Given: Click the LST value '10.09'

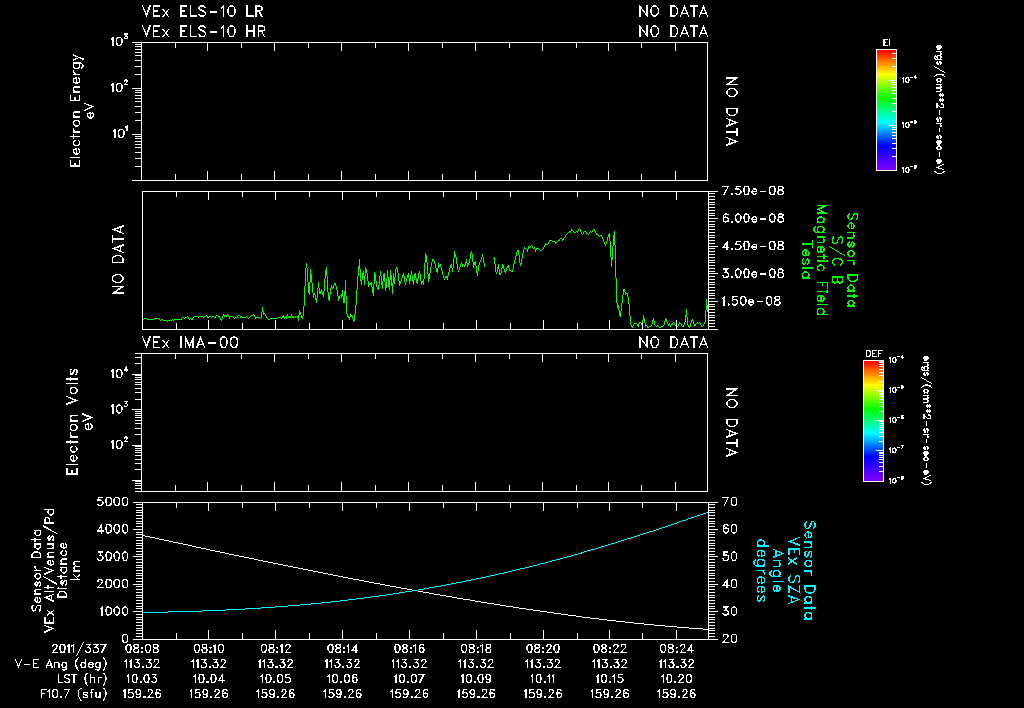Looking at the screenshot, I should point(476,679).
